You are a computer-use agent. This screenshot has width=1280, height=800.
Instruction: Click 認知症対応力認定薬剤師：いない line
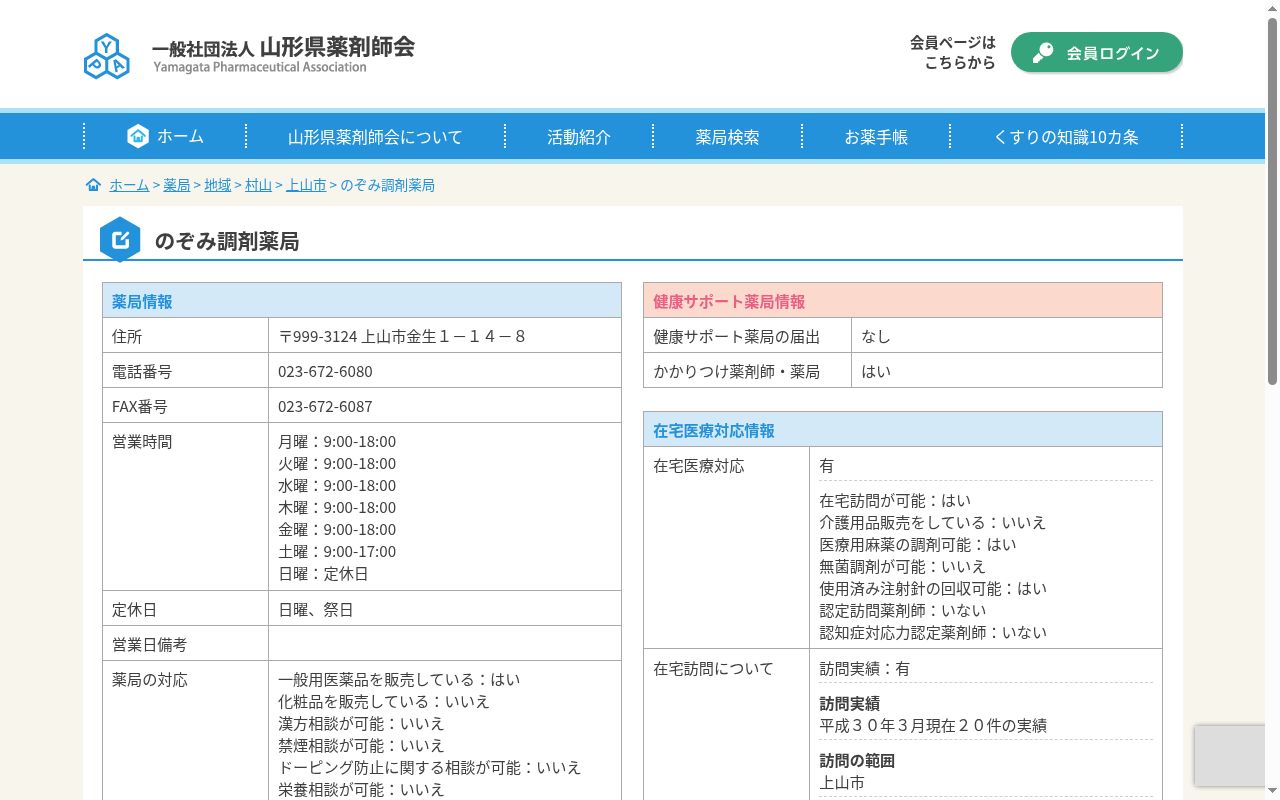tap(933, 632)
